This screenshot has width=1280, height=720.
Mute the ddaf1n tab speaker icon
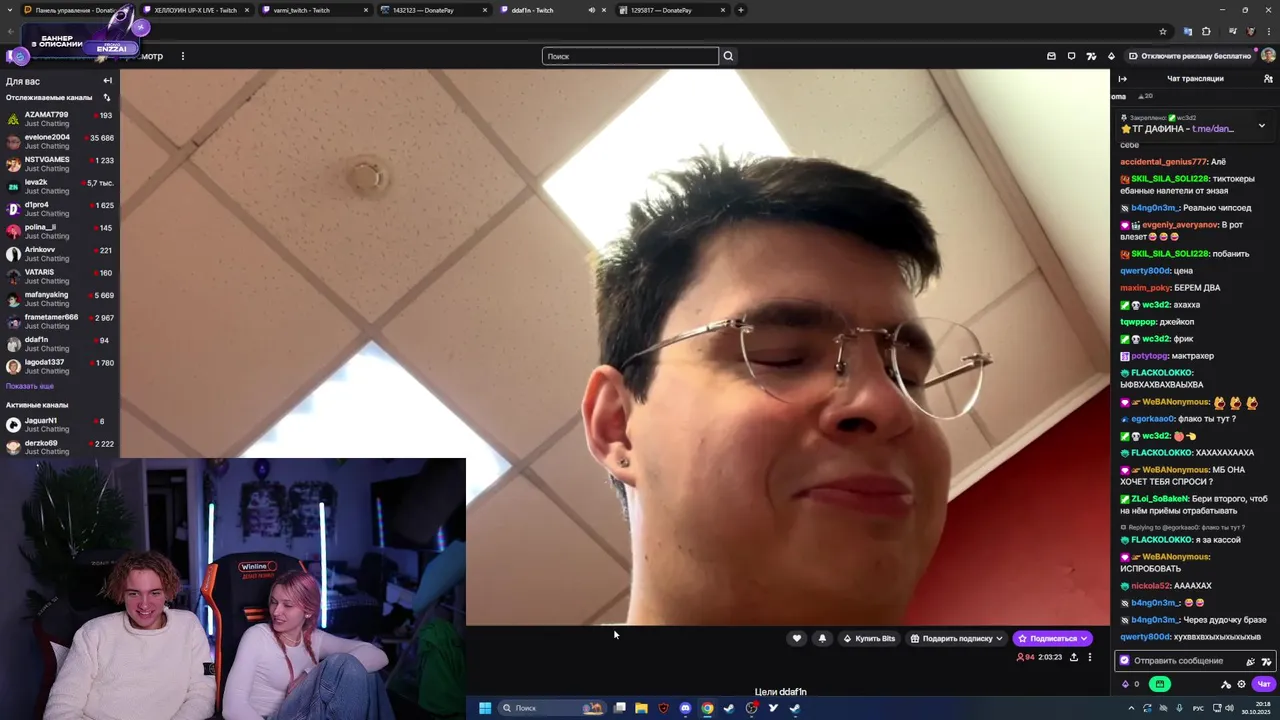(591, 10)
